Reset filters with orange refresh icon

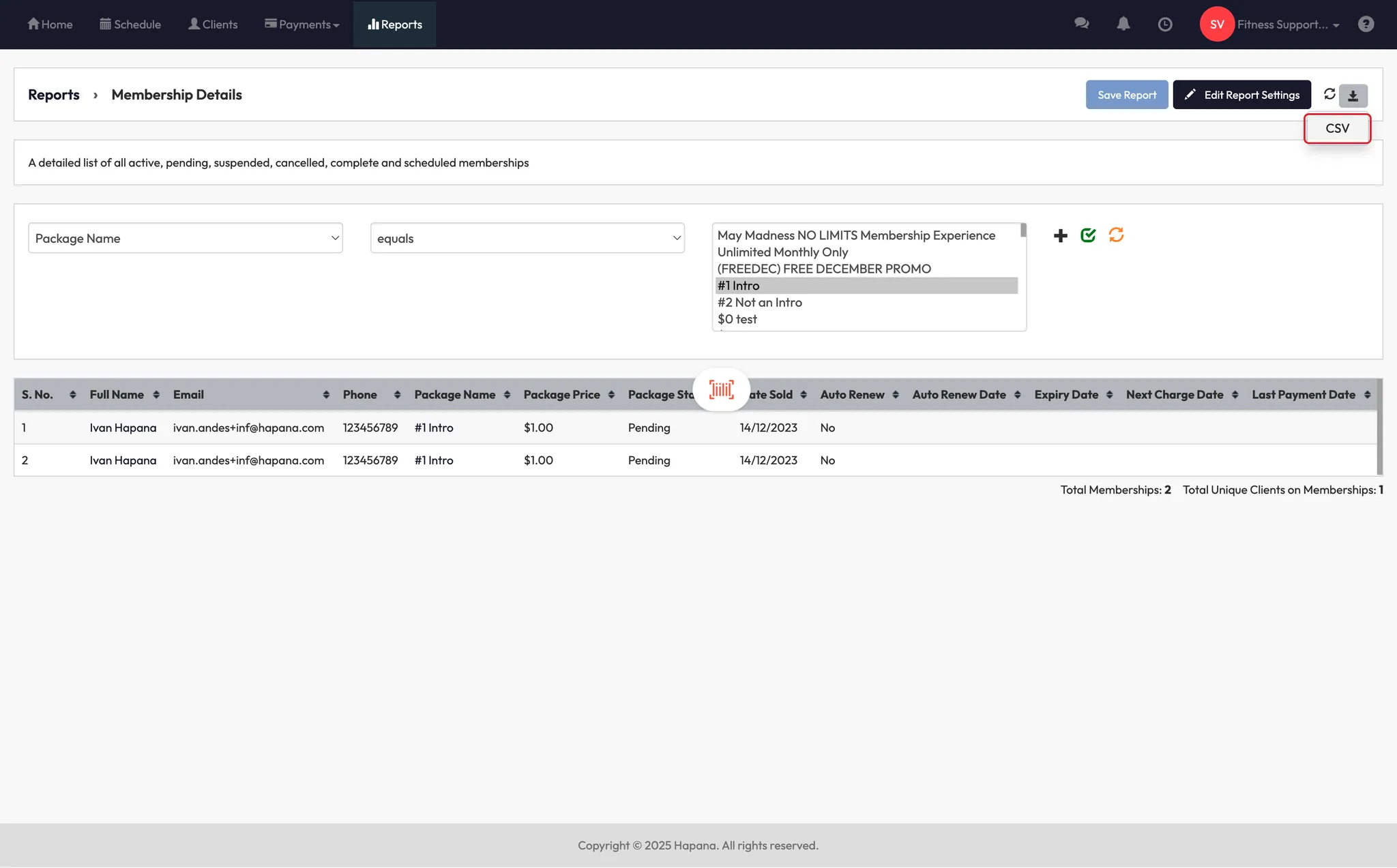pos(1116,235)
